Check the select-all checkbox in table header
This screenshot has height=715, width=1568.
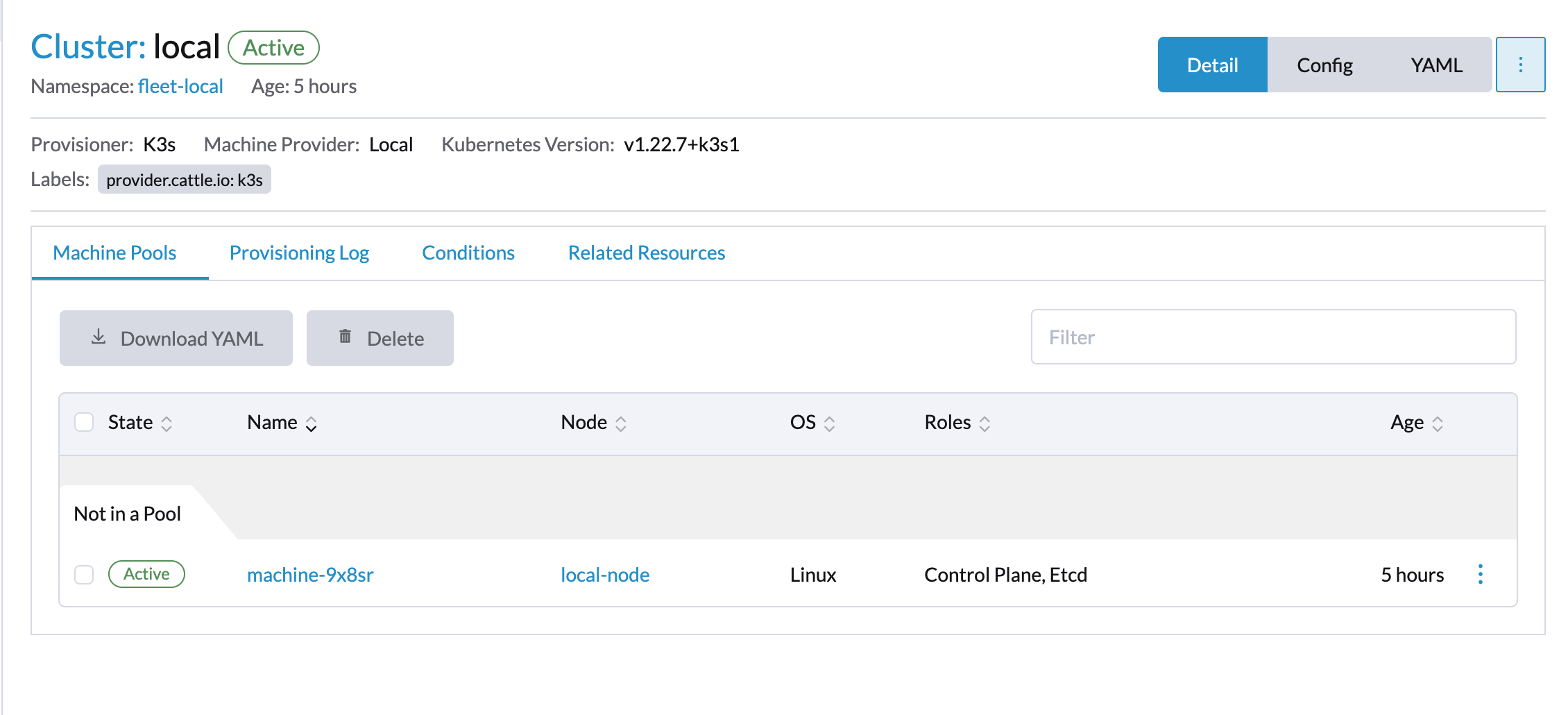[x=84, y=421]
